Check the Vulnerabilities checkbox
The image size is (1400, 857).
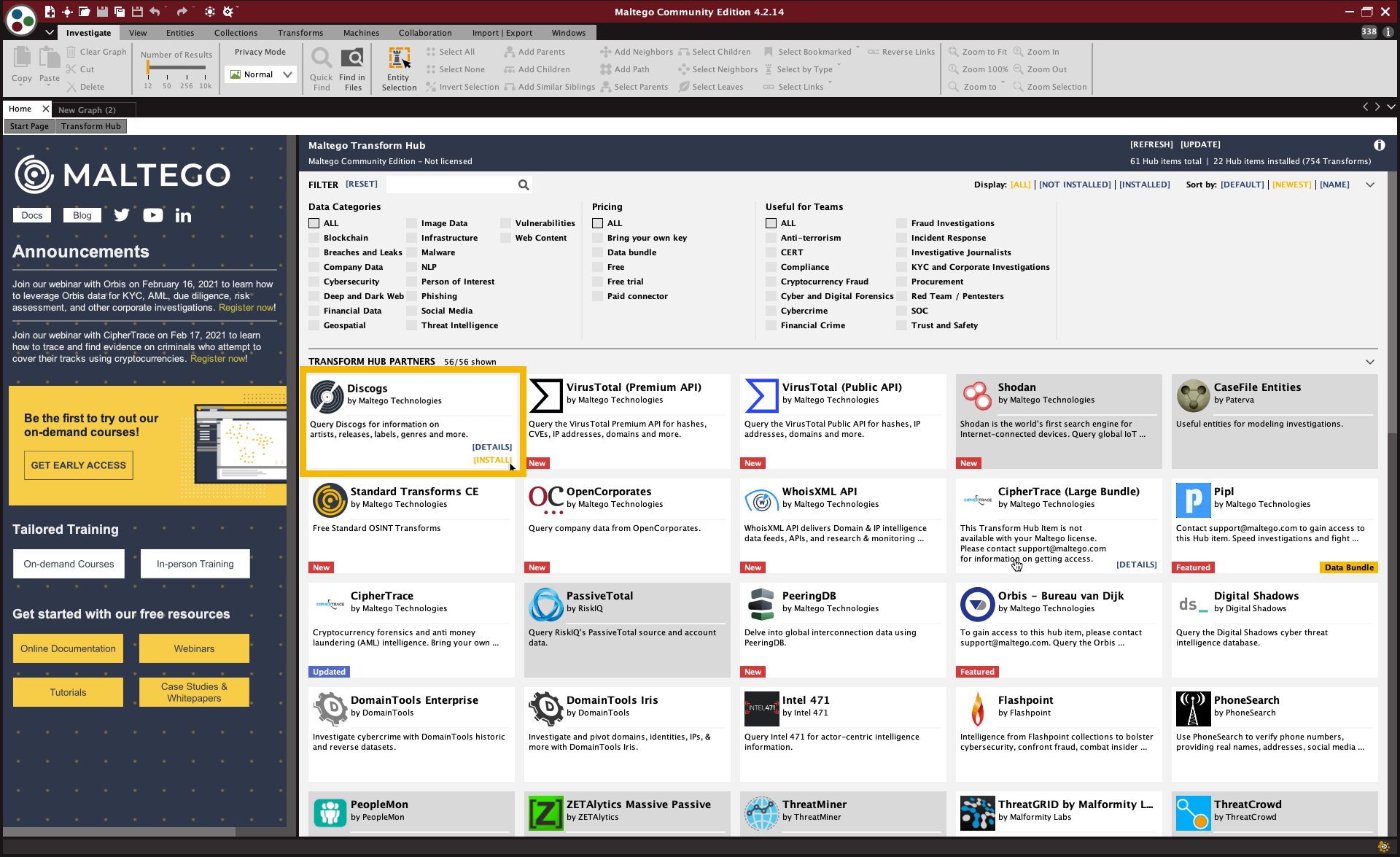click(x=505, y=223)
